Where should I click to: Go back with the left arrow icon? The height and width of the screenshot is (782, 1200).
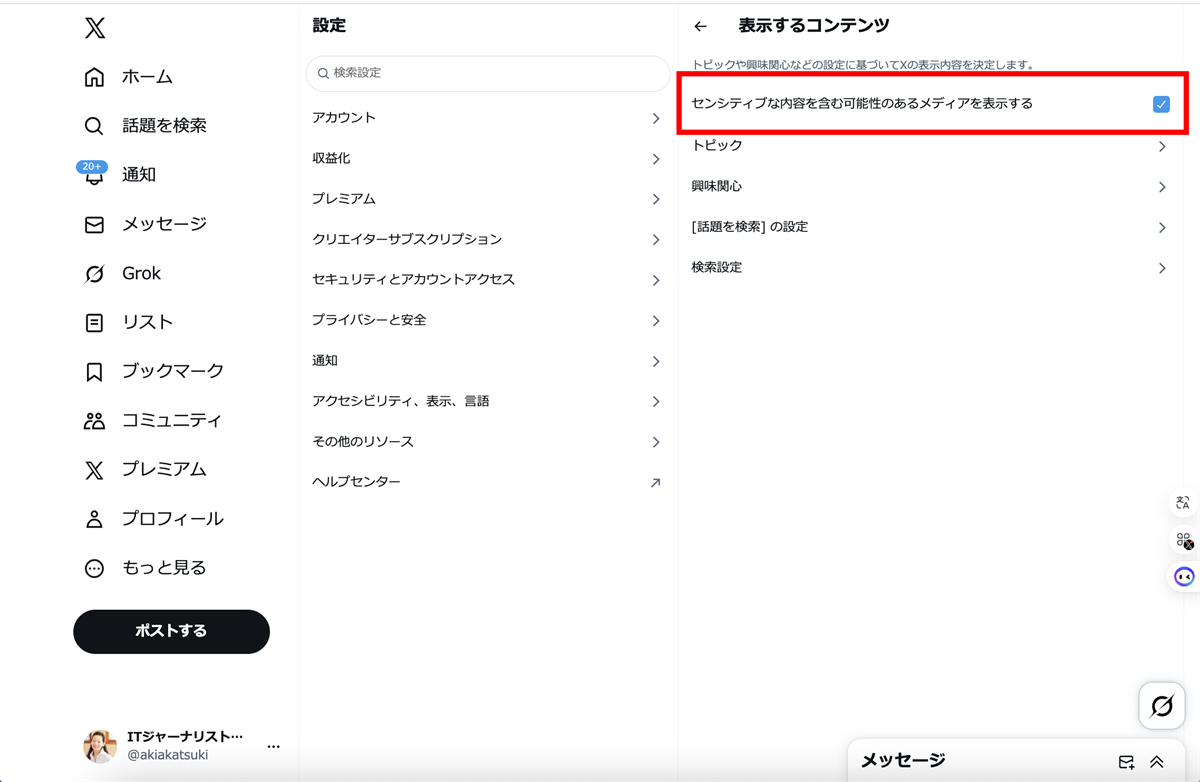coord(701,27)
